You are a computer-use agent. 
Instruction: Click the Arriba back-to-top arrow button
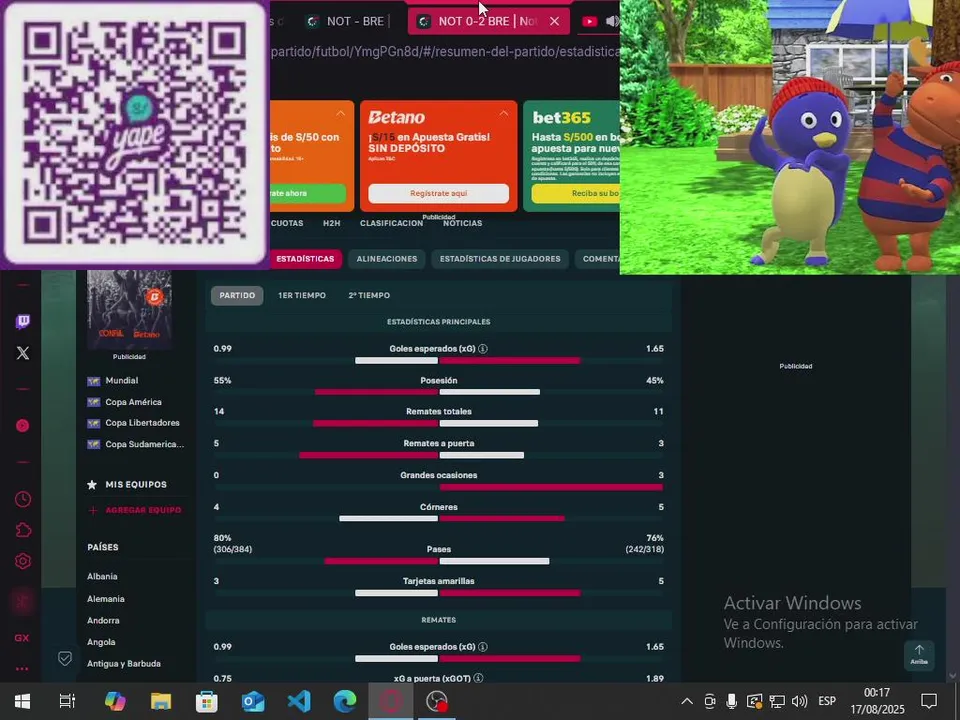pos(919,654)
